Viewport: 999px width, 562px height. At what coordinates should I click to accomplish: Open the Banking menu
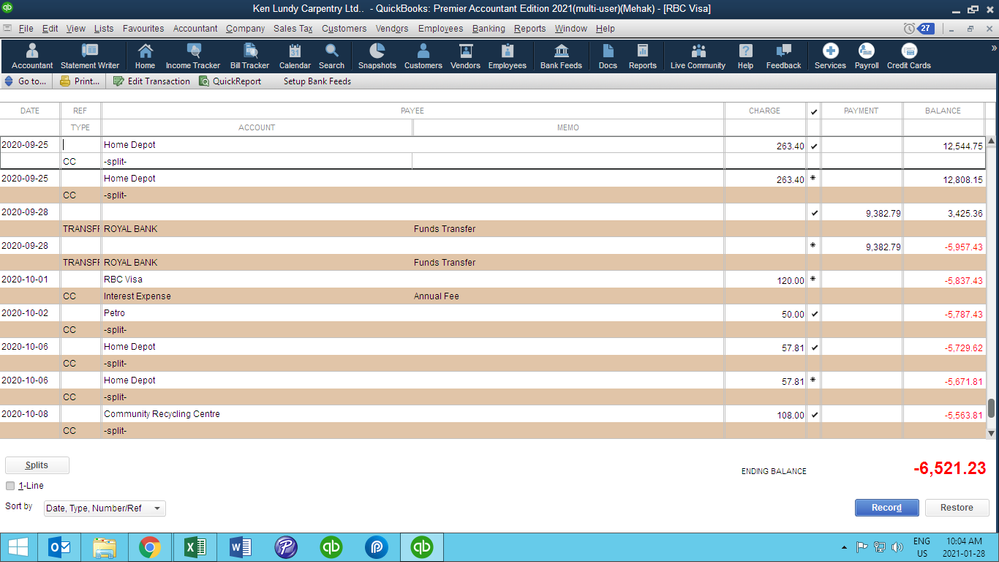pyautogui.click(x=488, y=29)
